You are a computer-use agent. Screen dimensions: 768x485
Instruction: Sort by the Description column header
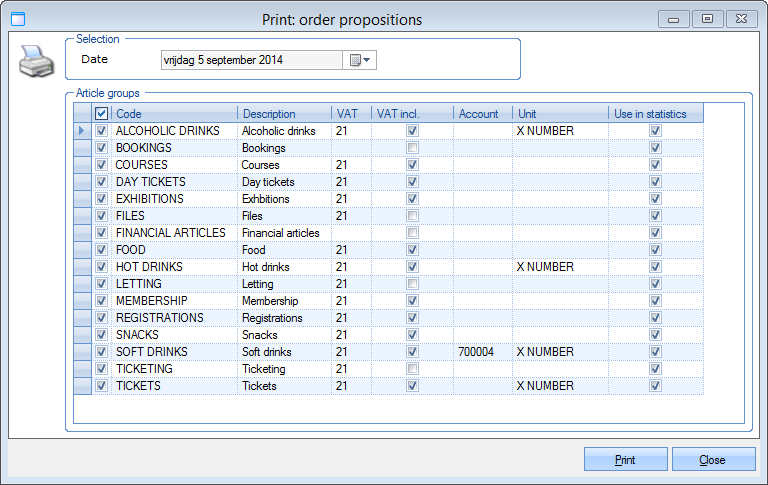[284, 114]
